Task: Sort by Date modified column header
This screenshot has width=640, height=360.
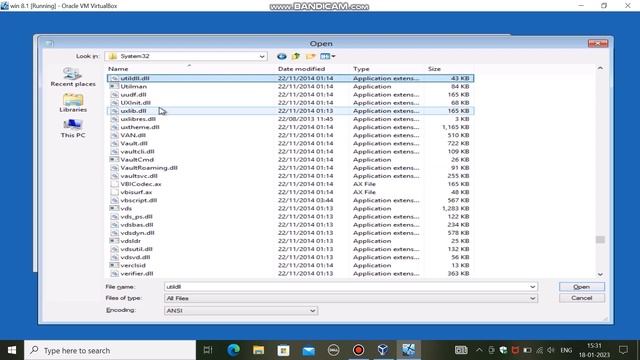Action: [x=301, y=69]
